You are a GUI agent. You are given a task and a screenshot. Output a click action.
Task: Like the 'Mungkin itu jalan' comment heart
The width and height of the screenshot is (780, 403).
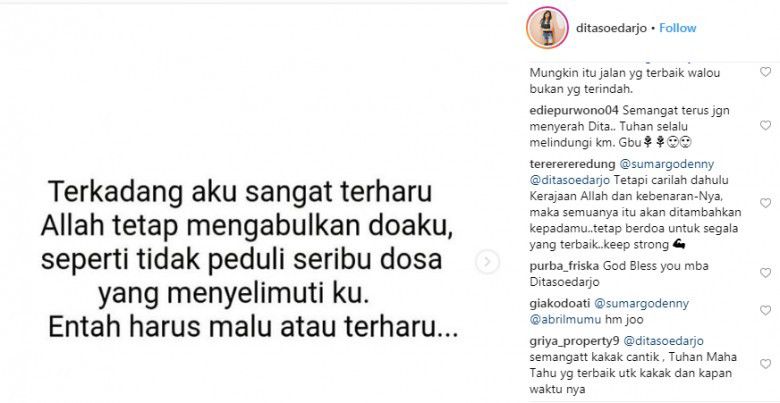click(766, 73)
